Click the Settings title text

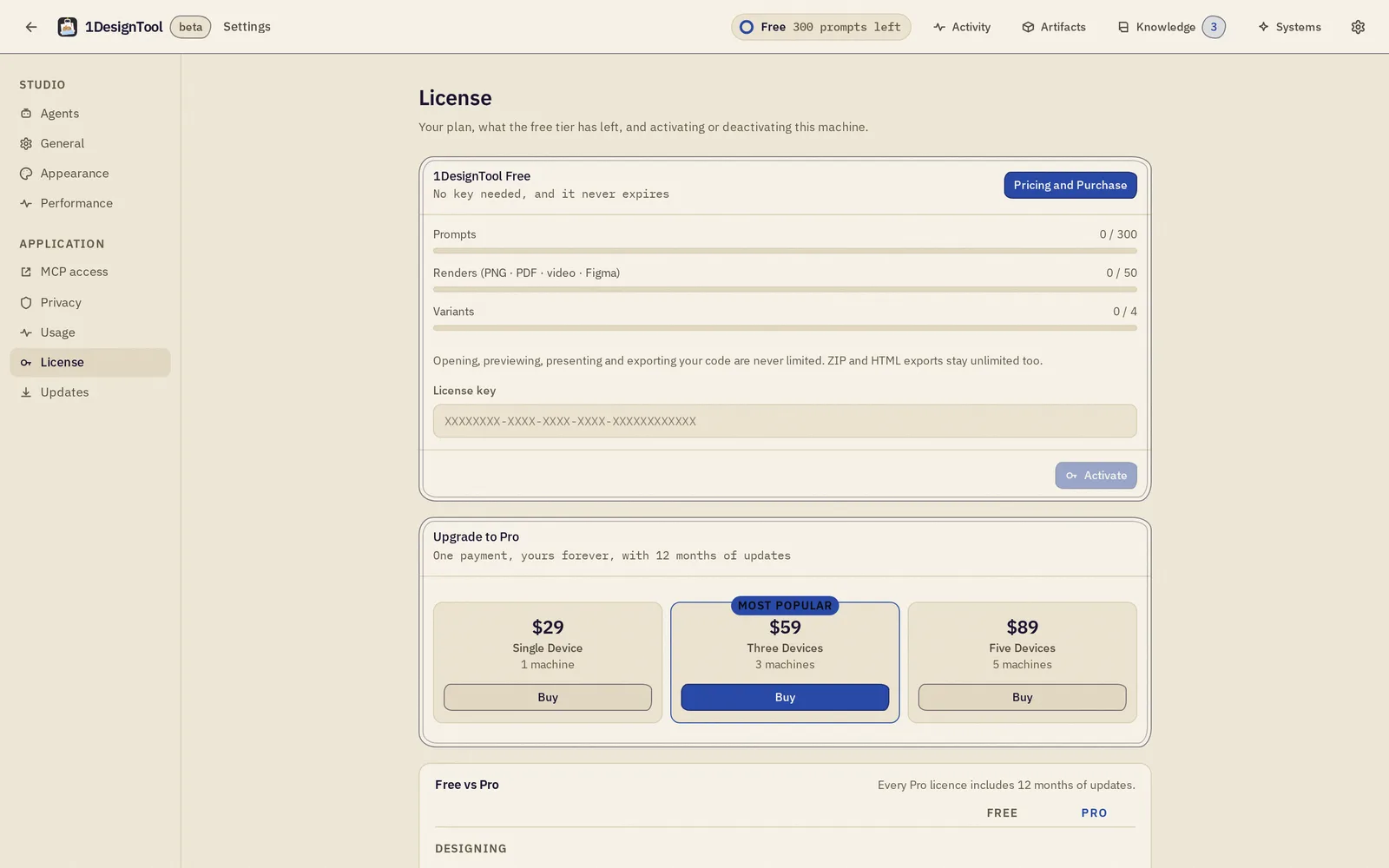tap(247, 27)
